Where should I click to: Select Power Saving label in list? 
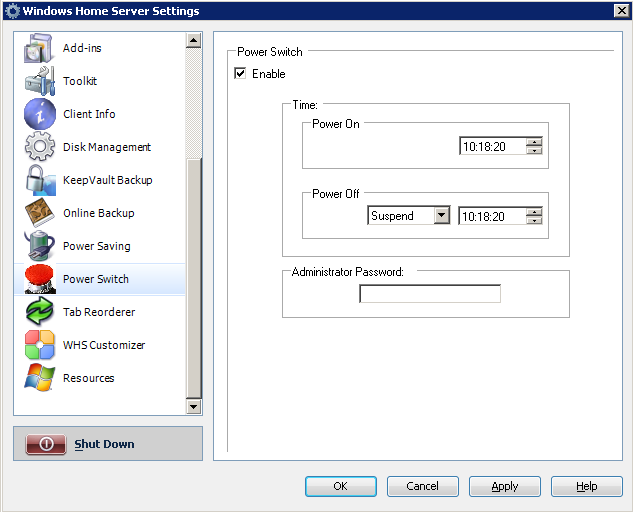(97, 246)
